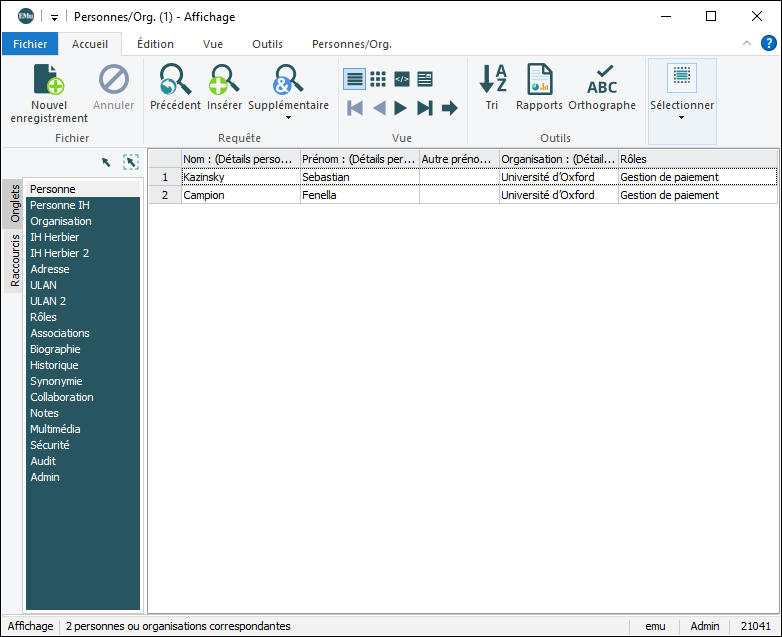
Task: Run the Orthographe spell check
Action: pyautogui.click(x=602, y=80)
